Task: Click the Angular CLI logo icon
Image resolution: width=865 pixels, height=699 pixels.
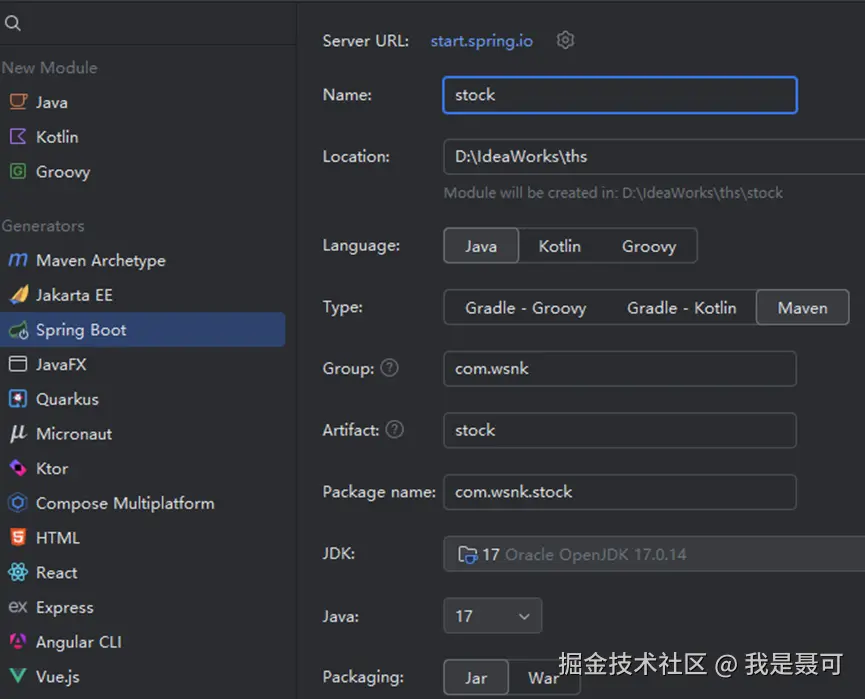Action: (x=18, y=642)
